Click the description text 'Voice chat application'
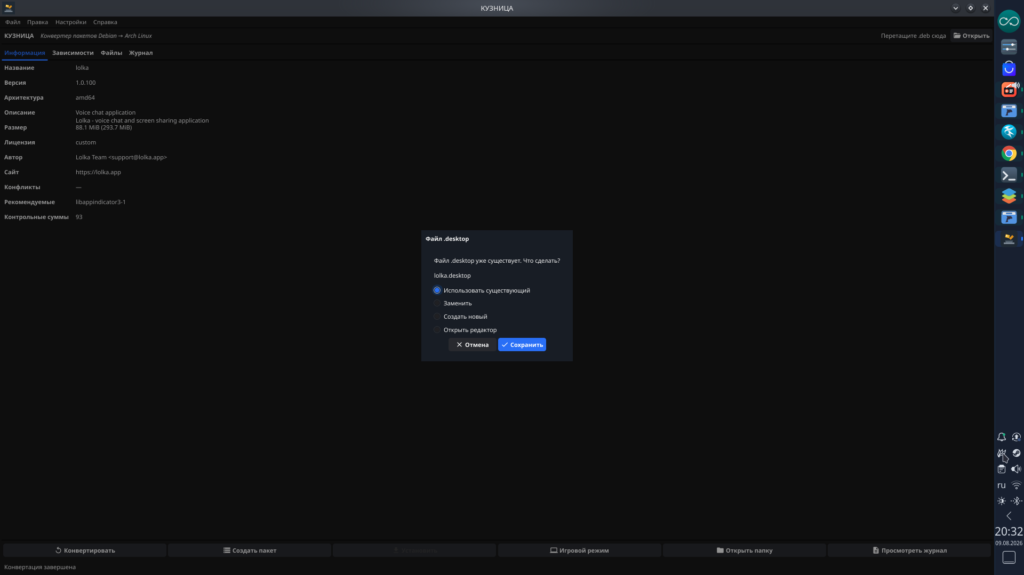 coord(105,112)
